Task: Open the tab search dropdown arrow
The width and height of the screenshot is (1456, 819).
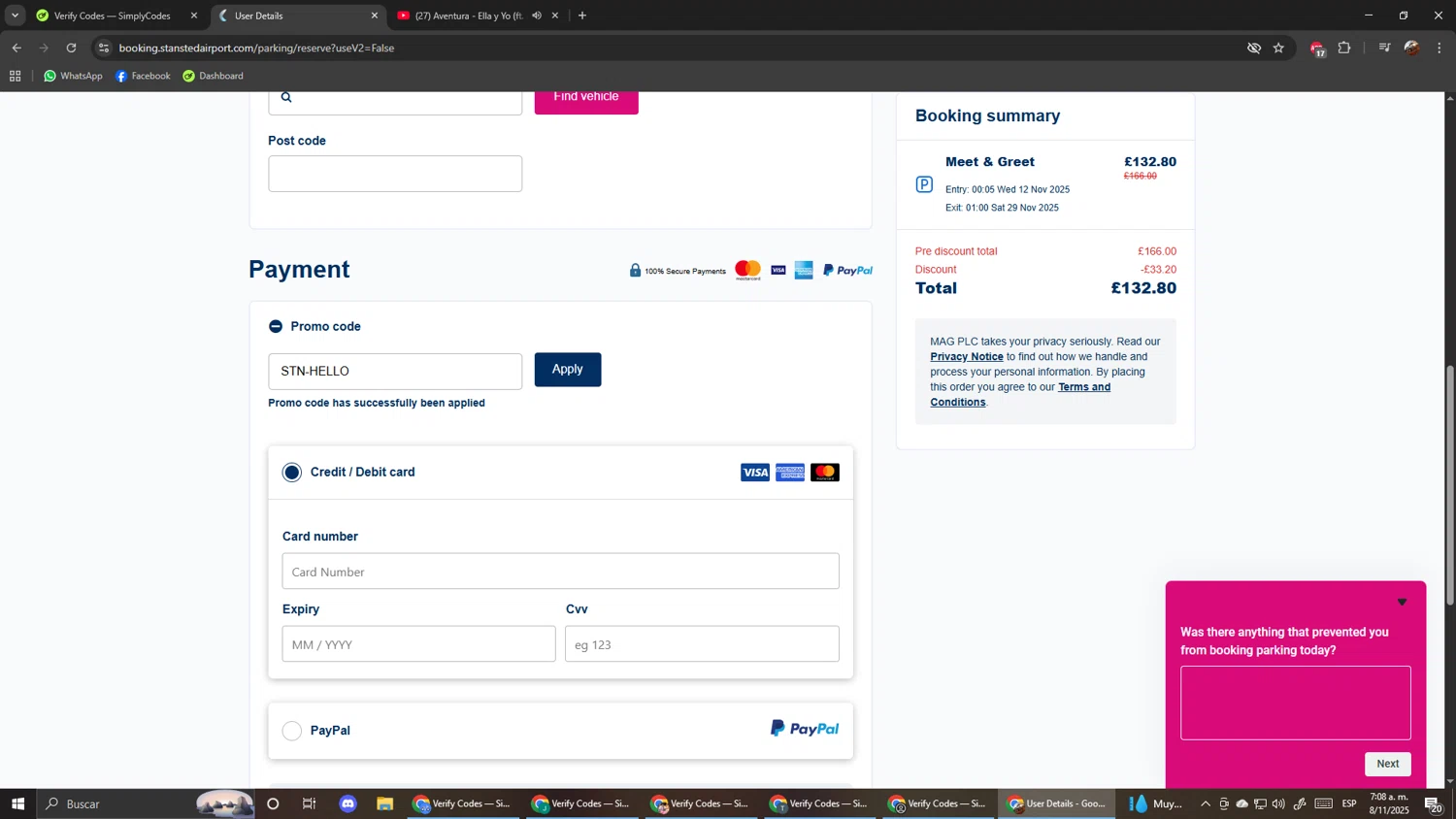Action: (x=15, y=16)
